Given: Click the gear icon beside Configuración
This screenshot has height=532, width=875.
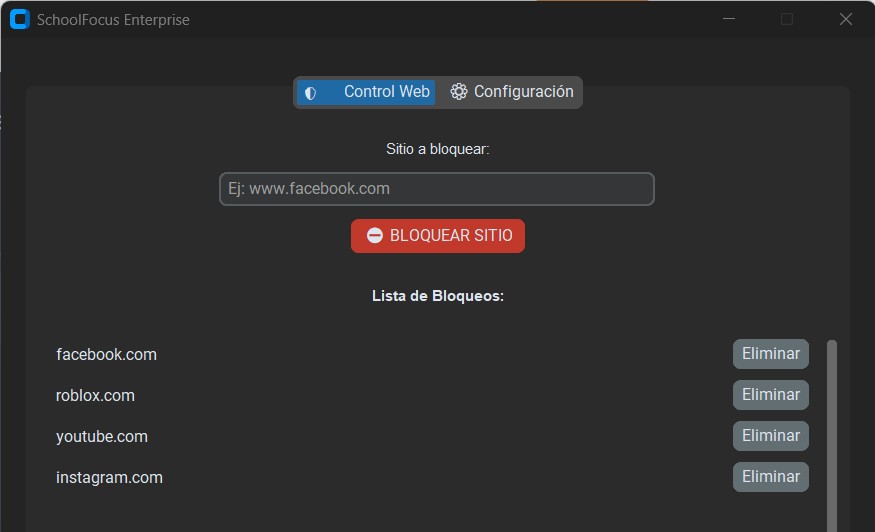Looking at the screenshot, I should click(459, 92).
